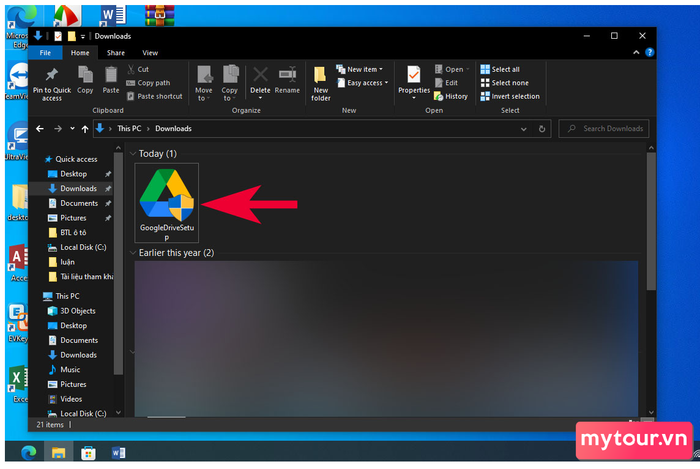700x469 pixels.
Task: Click the Search Downloads field
Action: point(604,129)
